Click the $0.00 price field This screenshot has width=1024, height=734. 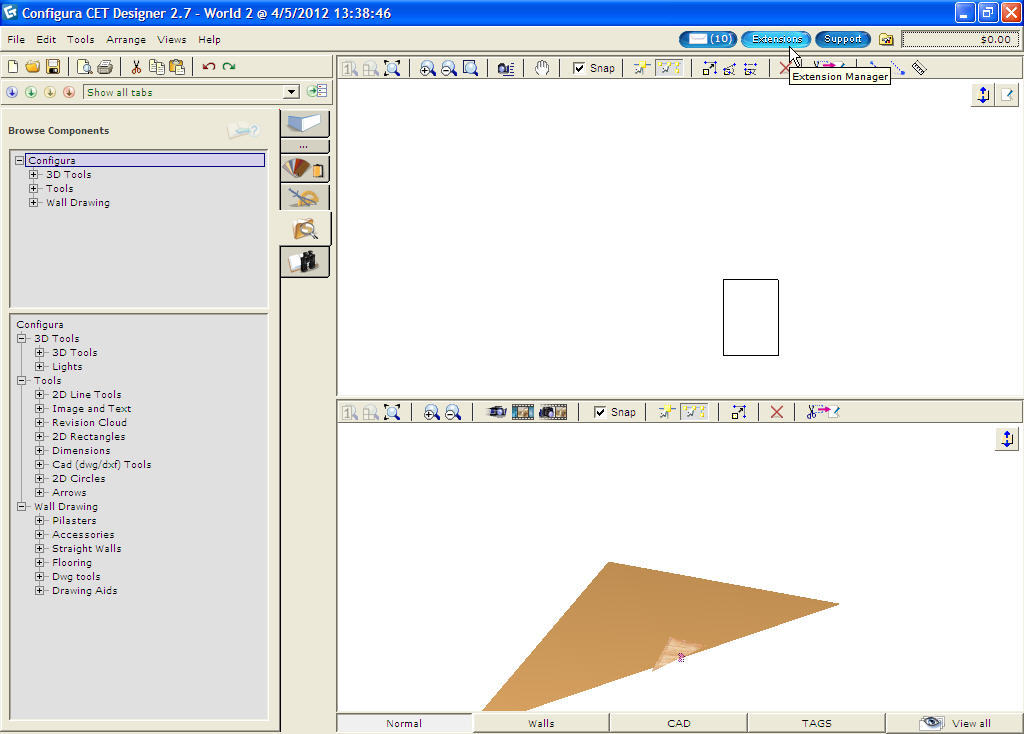pyautogui.click(x=959, y=40)
